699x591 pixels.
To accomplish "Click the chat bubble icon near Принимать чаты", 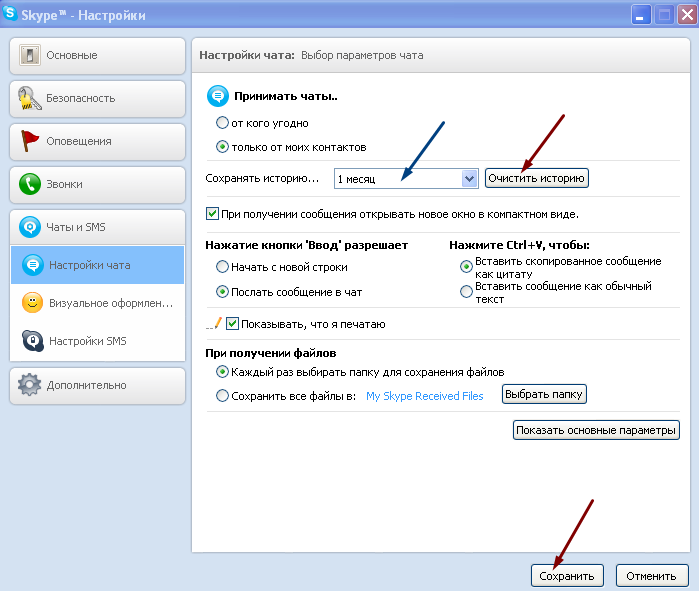I will (218, 96).
